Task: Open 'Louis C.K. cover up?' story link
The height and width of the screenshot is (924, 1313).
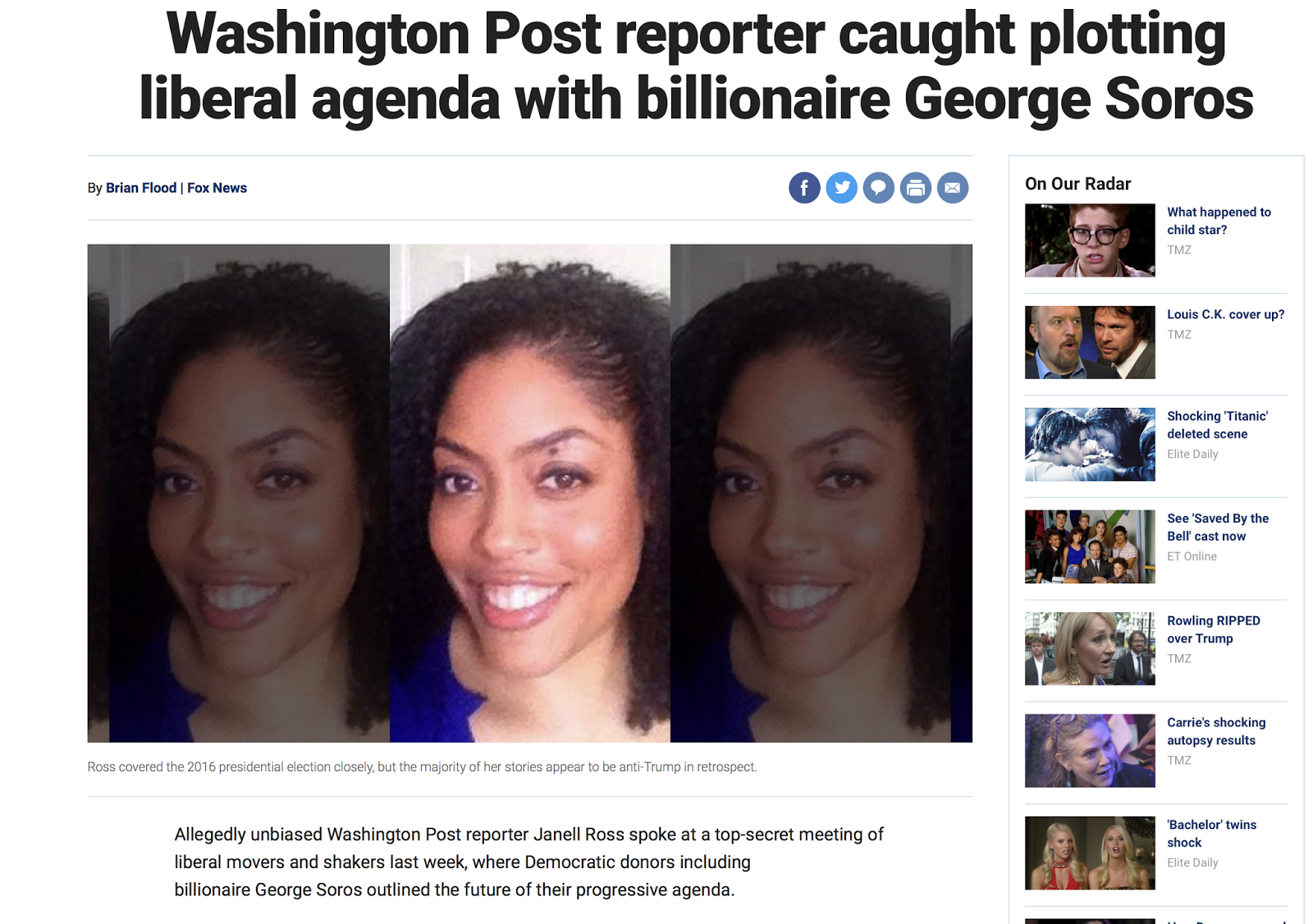Action: [1225, 314]
